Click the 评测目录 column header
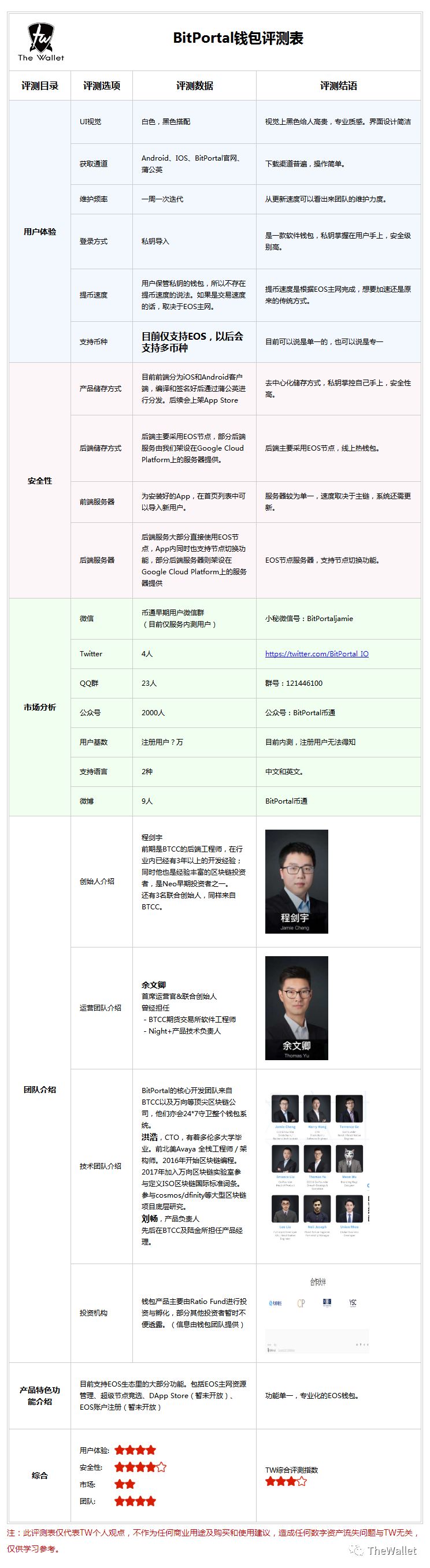430x1568 pixels. 40,86
